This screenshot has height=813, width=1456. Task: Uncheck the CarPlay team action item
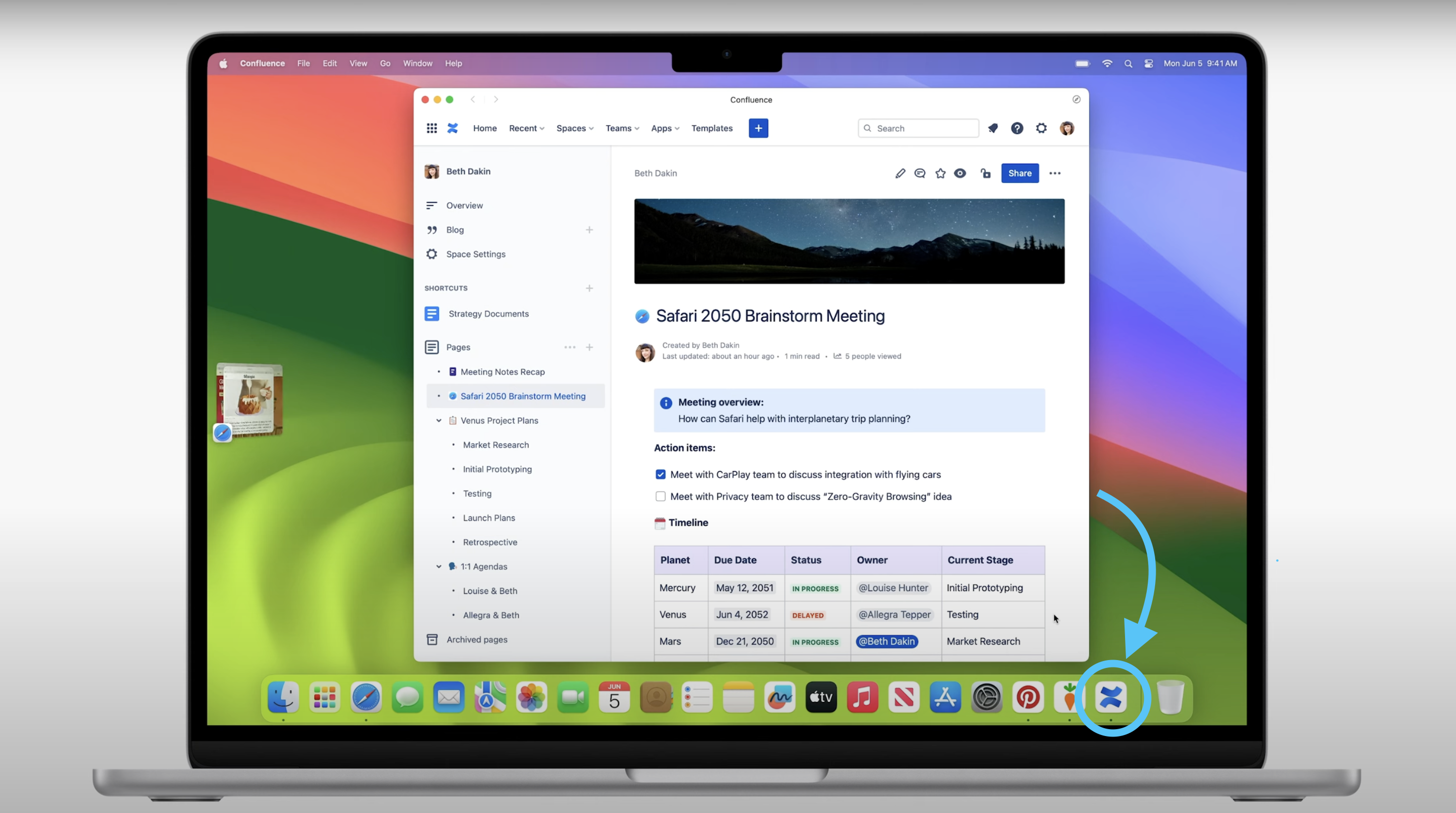[x=660, y=475]
